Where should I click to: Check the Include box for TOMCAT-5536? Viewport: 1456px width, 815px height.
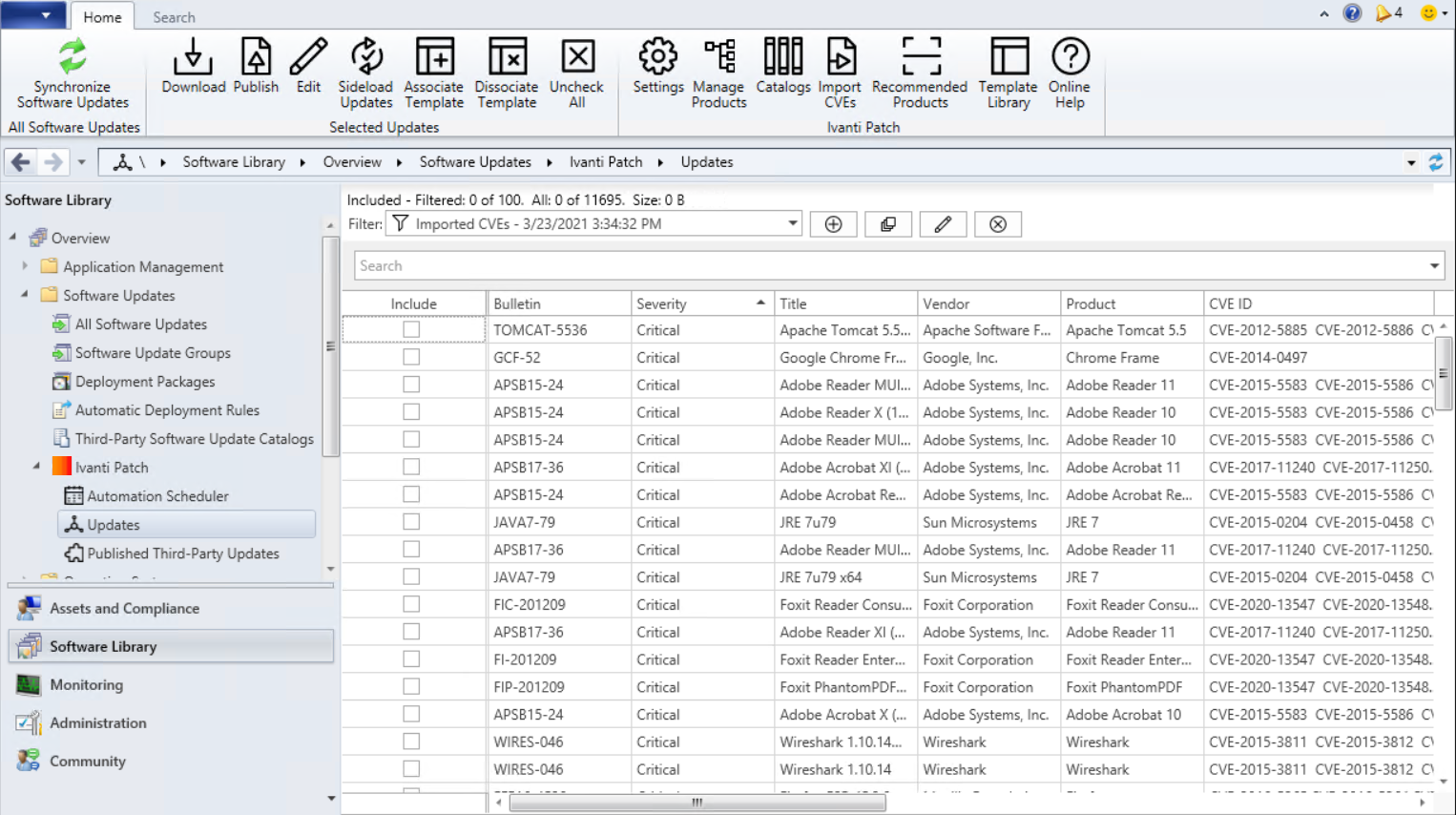(411, 329)
